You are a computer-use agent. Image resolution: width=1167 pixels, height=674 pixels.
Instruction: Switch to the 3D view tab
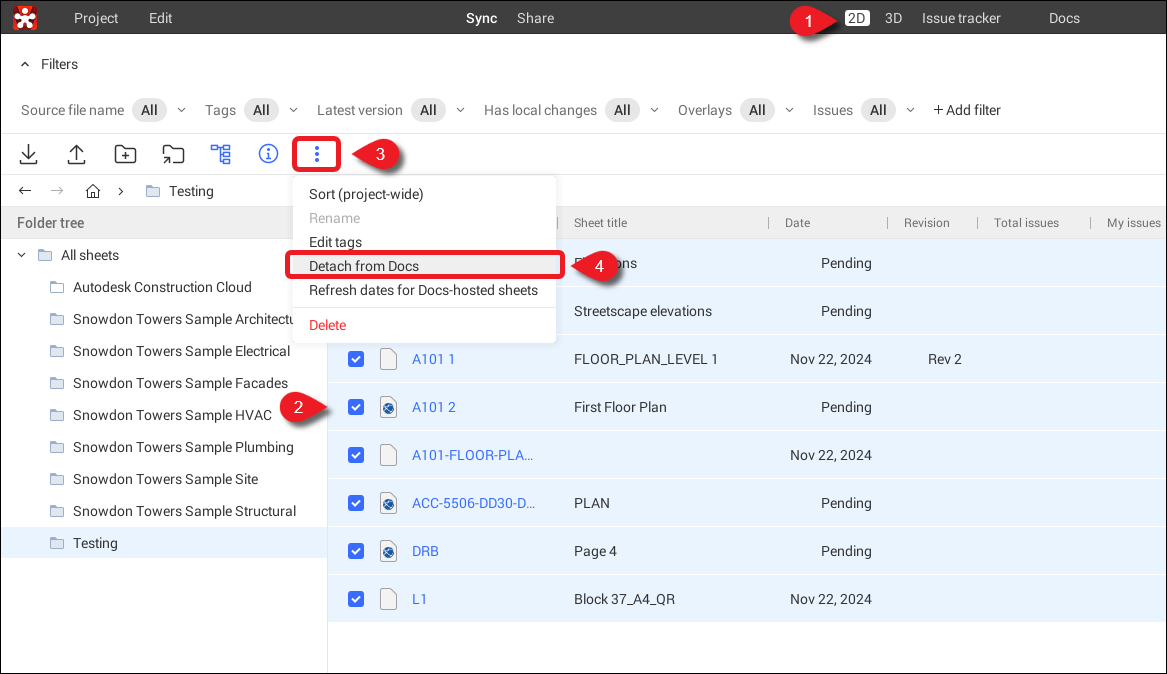pyautogui.click(x=893, y=18)
